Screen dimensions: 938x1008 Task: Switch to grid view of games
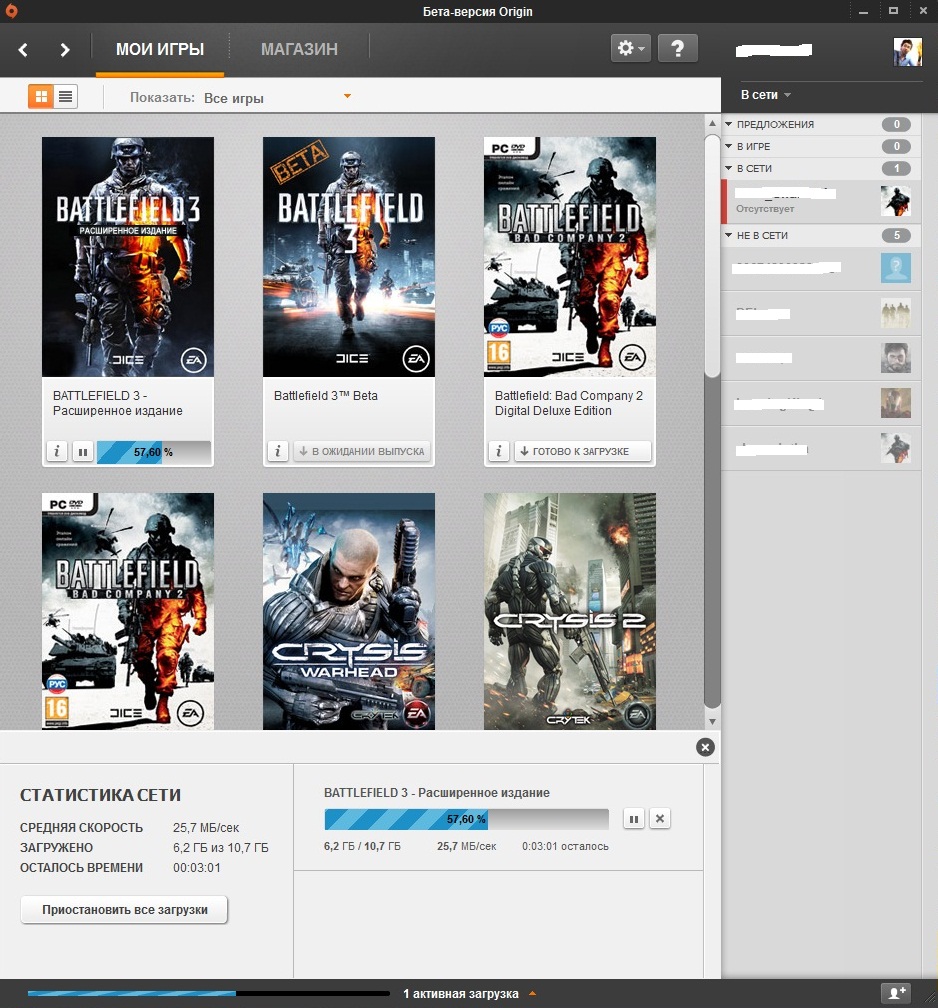click(41, 96)
